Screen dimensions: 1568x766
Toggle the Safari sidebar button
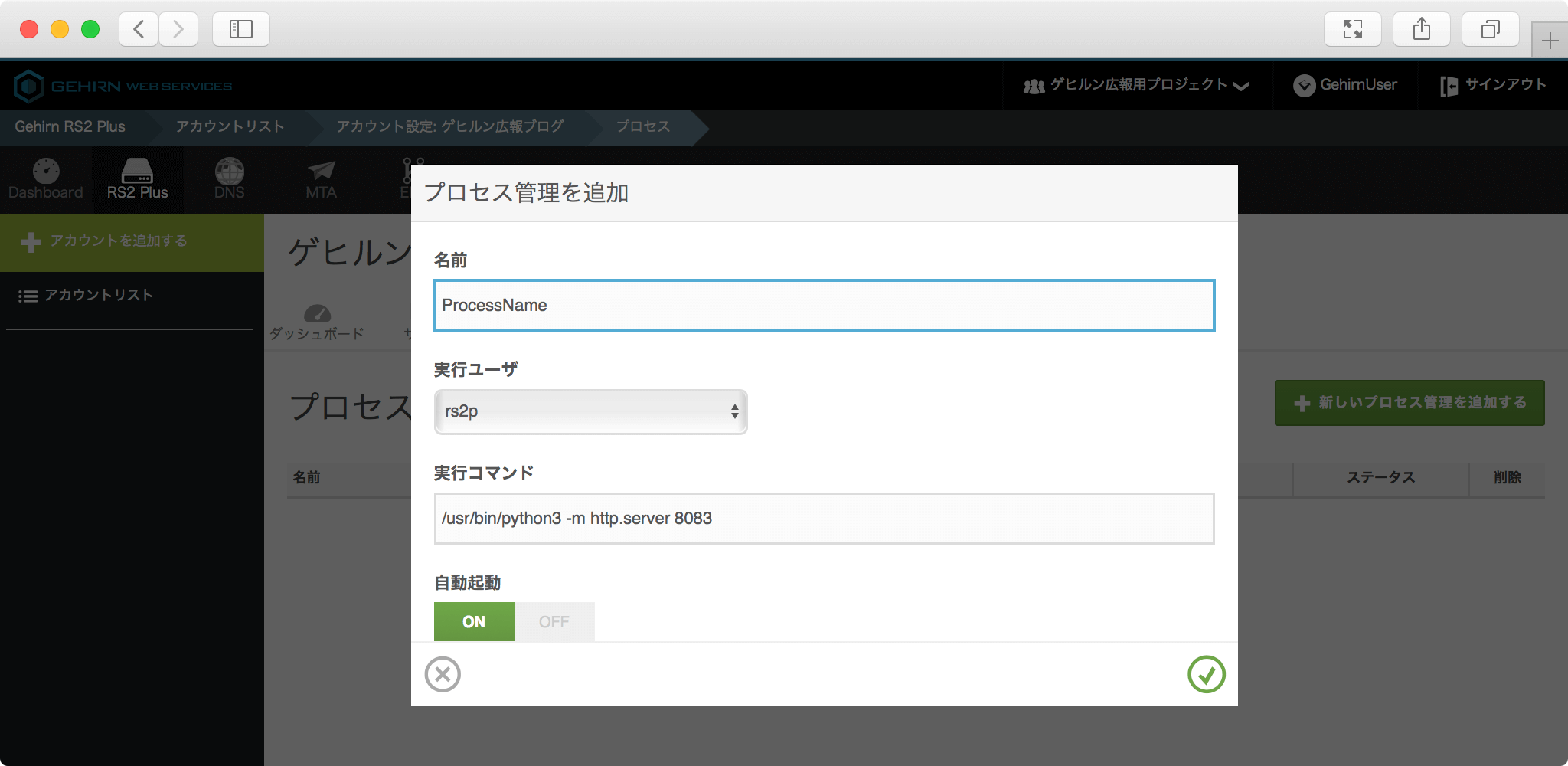click(240, 30)
